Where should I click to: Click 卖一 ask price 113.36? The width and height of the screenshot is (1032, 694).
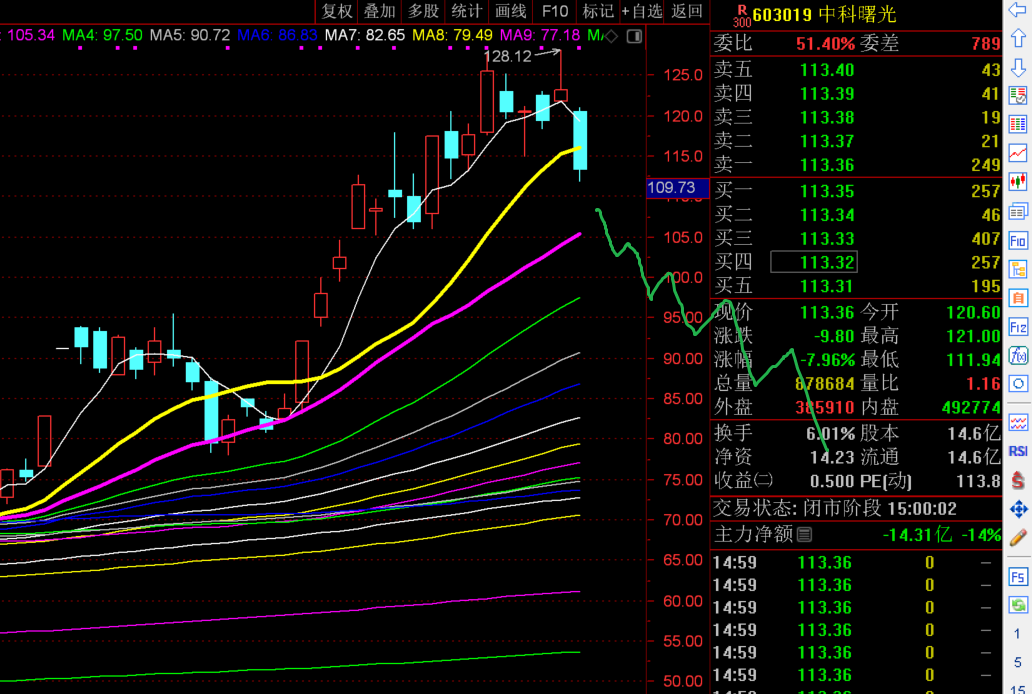pyautogui.click(x=827, y=165)
